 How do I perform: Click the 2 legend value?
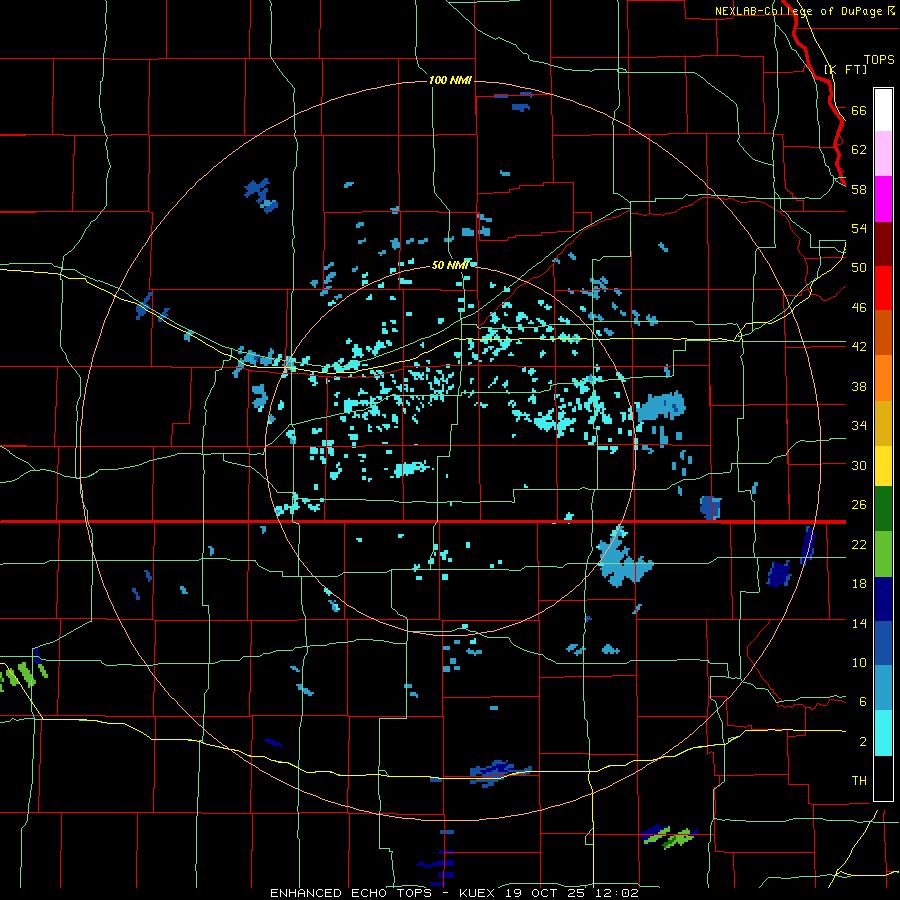tap(862, 742)
